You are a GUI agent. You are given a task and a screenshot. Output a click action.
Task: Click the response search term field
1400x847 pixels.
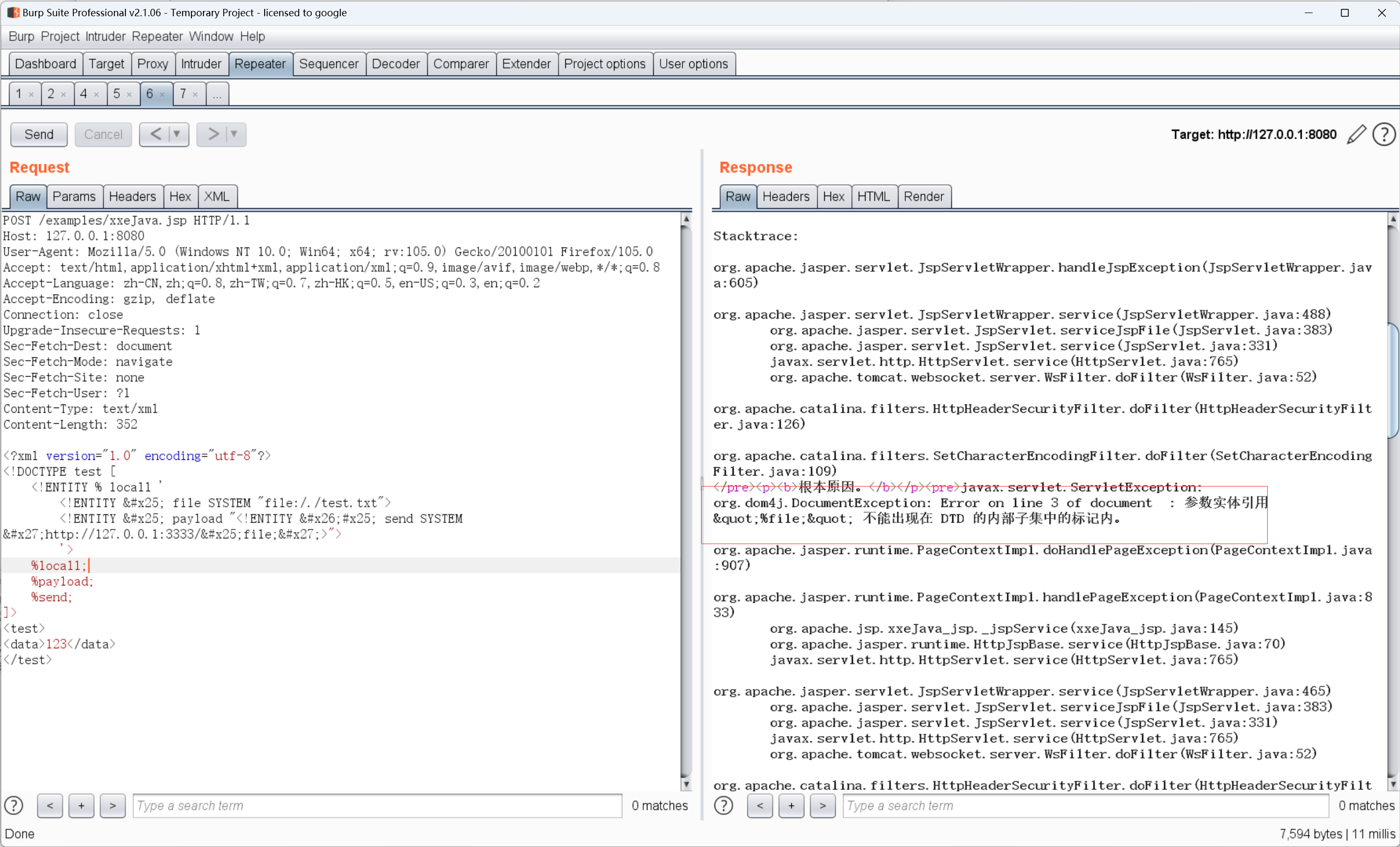tap(1085, 806)
